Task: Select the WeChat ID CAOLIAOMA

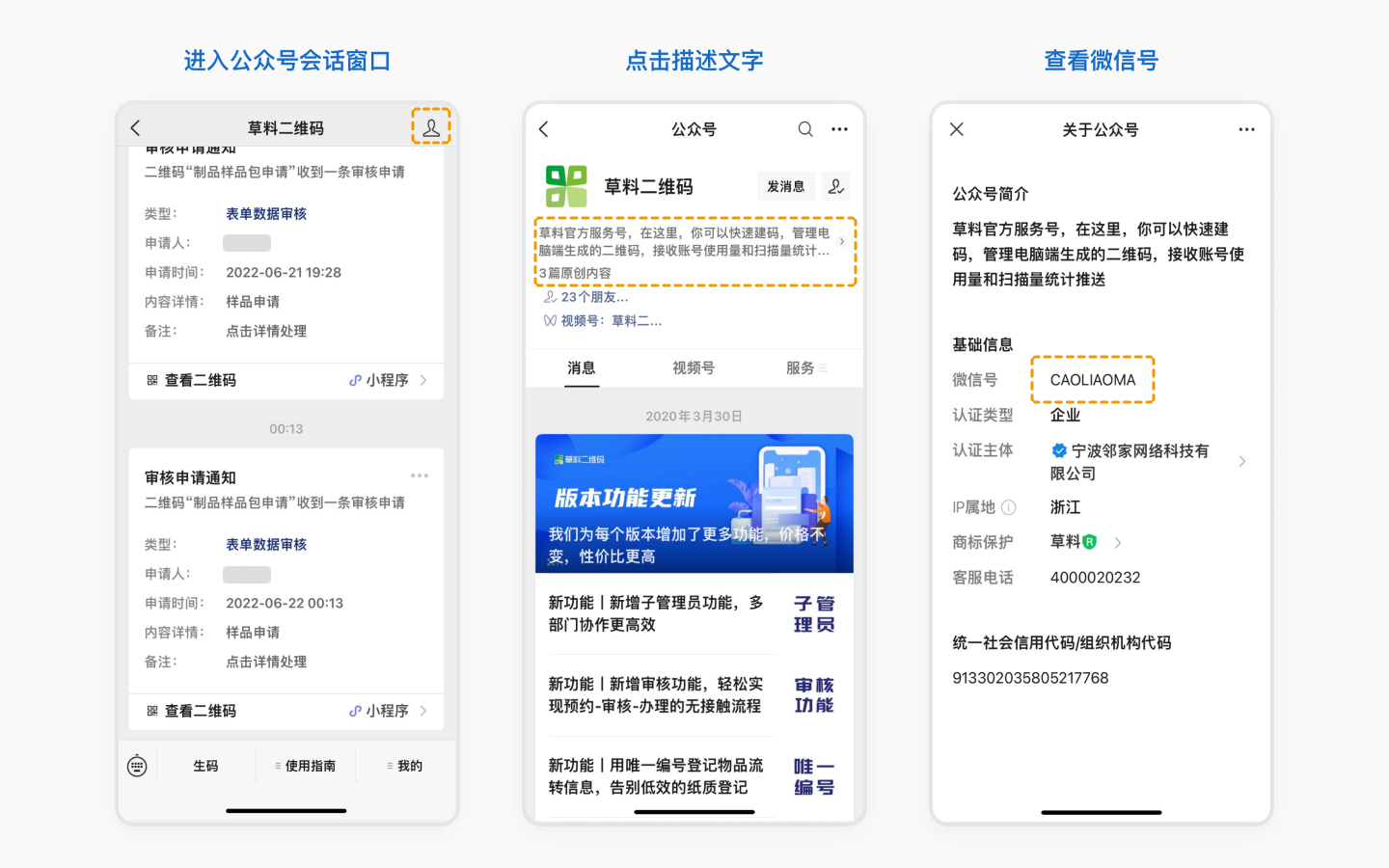Action: 1093,380
